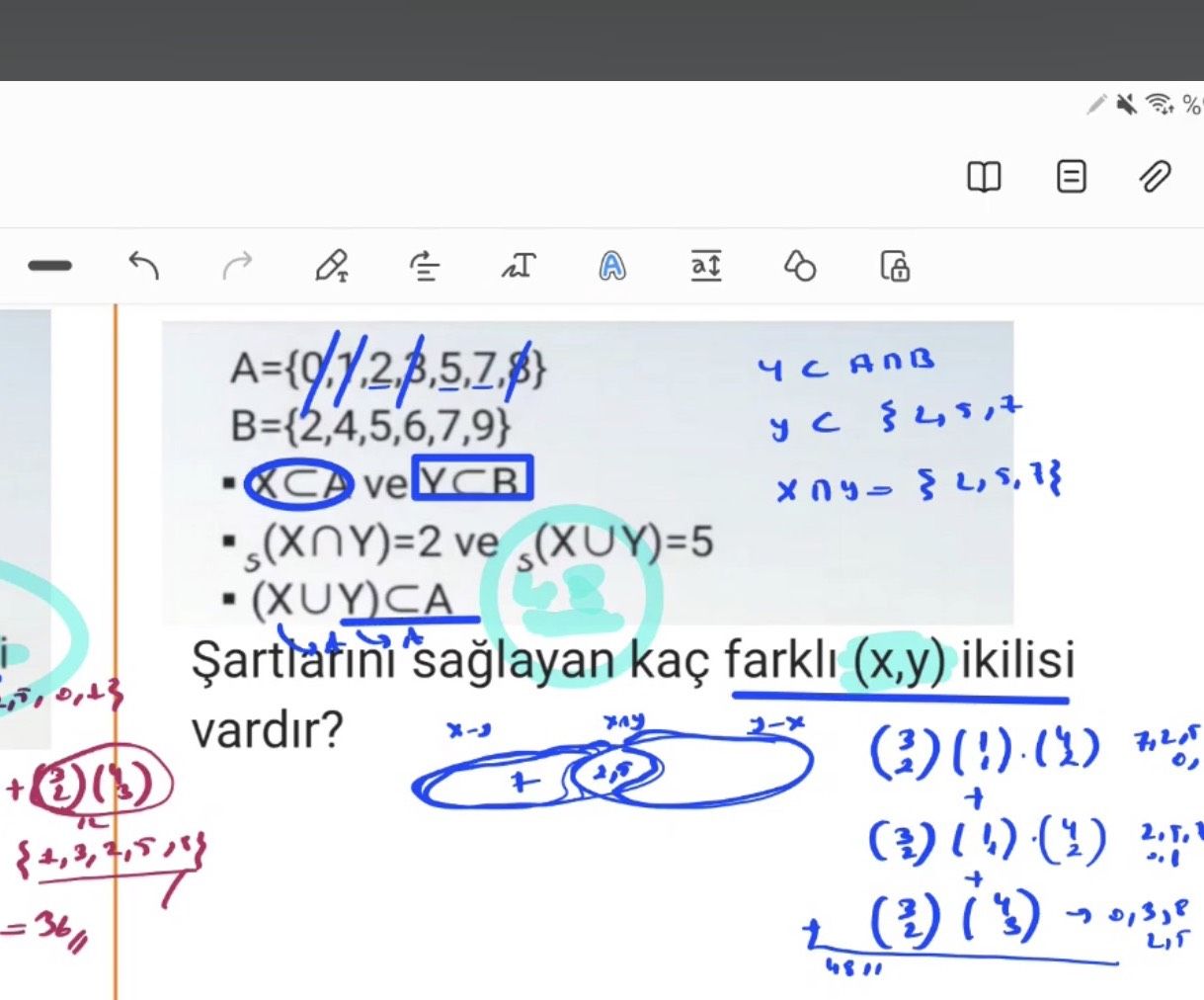Tap the orange vertical page divider
The image size is (1204, 1000).
[116, 652]
